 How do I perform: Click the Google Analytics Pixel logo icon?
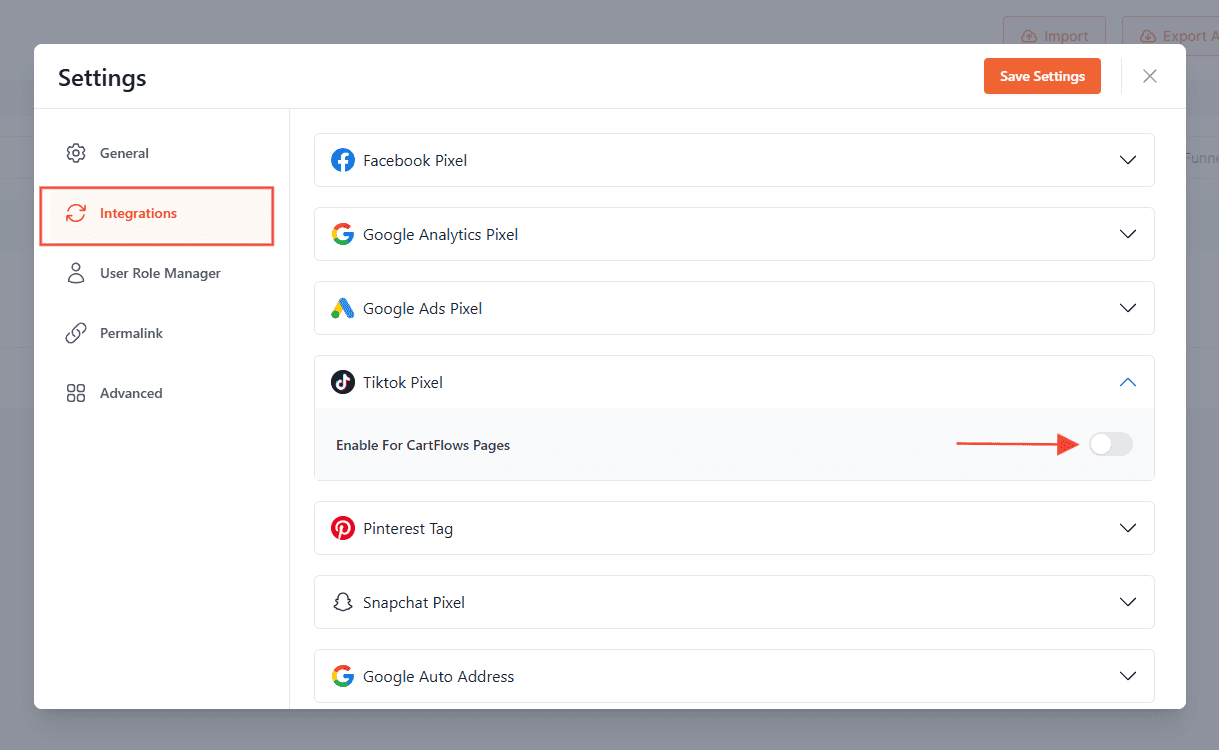[343, 234]
